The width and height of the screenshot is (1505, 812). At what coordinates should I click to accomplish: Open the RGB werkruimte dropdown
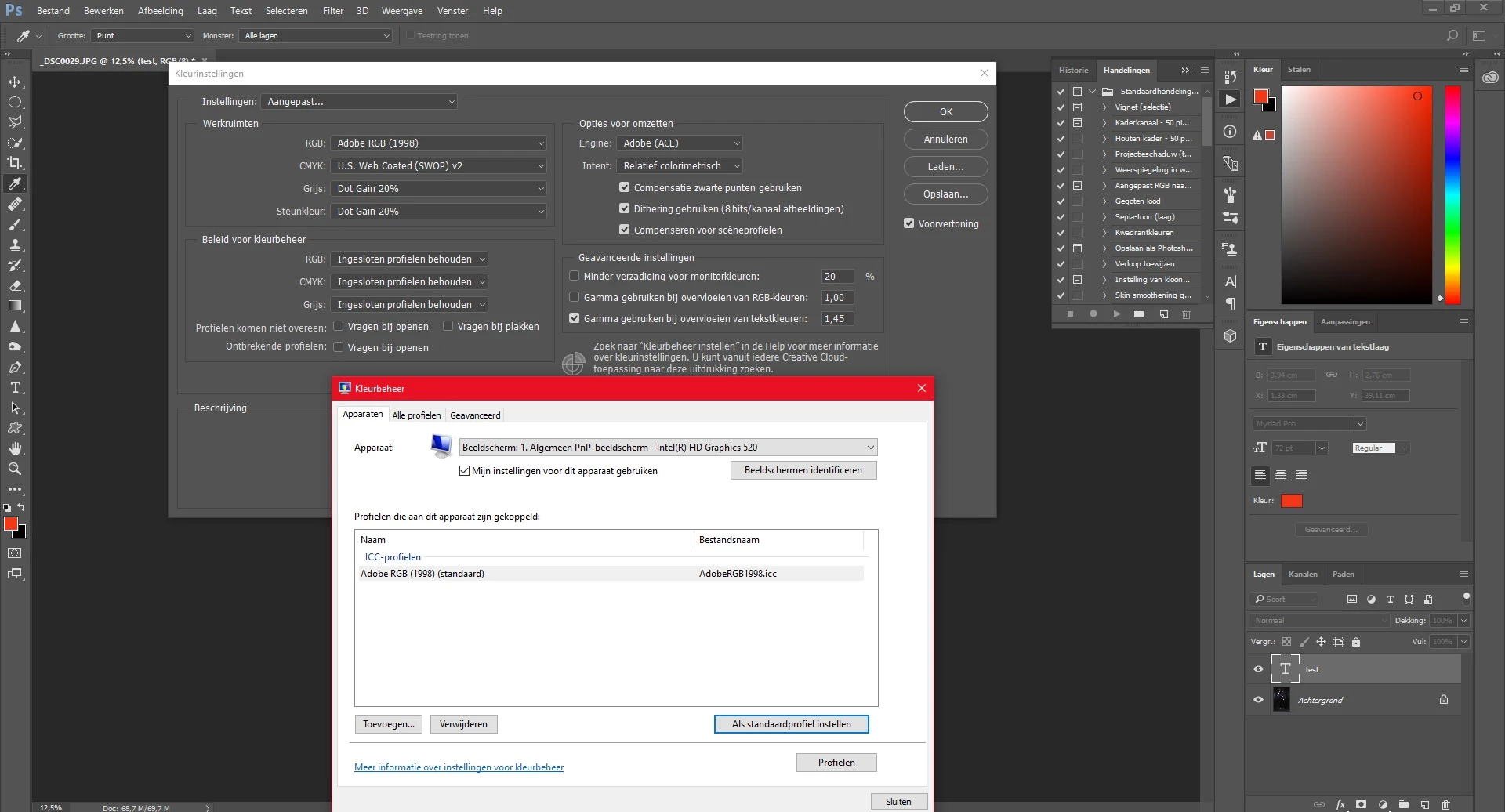438,143
